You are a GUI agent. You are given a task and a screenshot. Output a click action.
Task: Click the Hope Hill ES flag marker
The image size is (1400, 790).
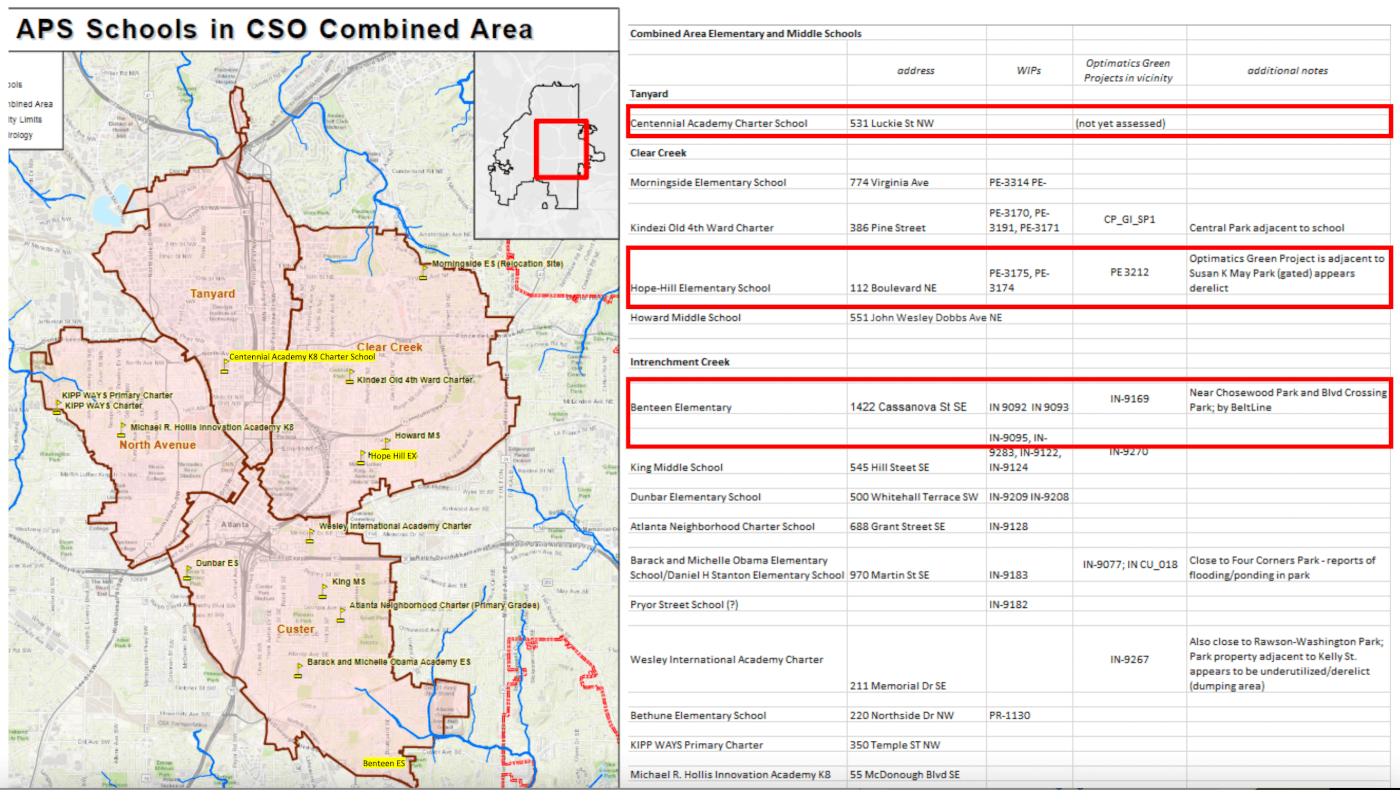point(363,458)
